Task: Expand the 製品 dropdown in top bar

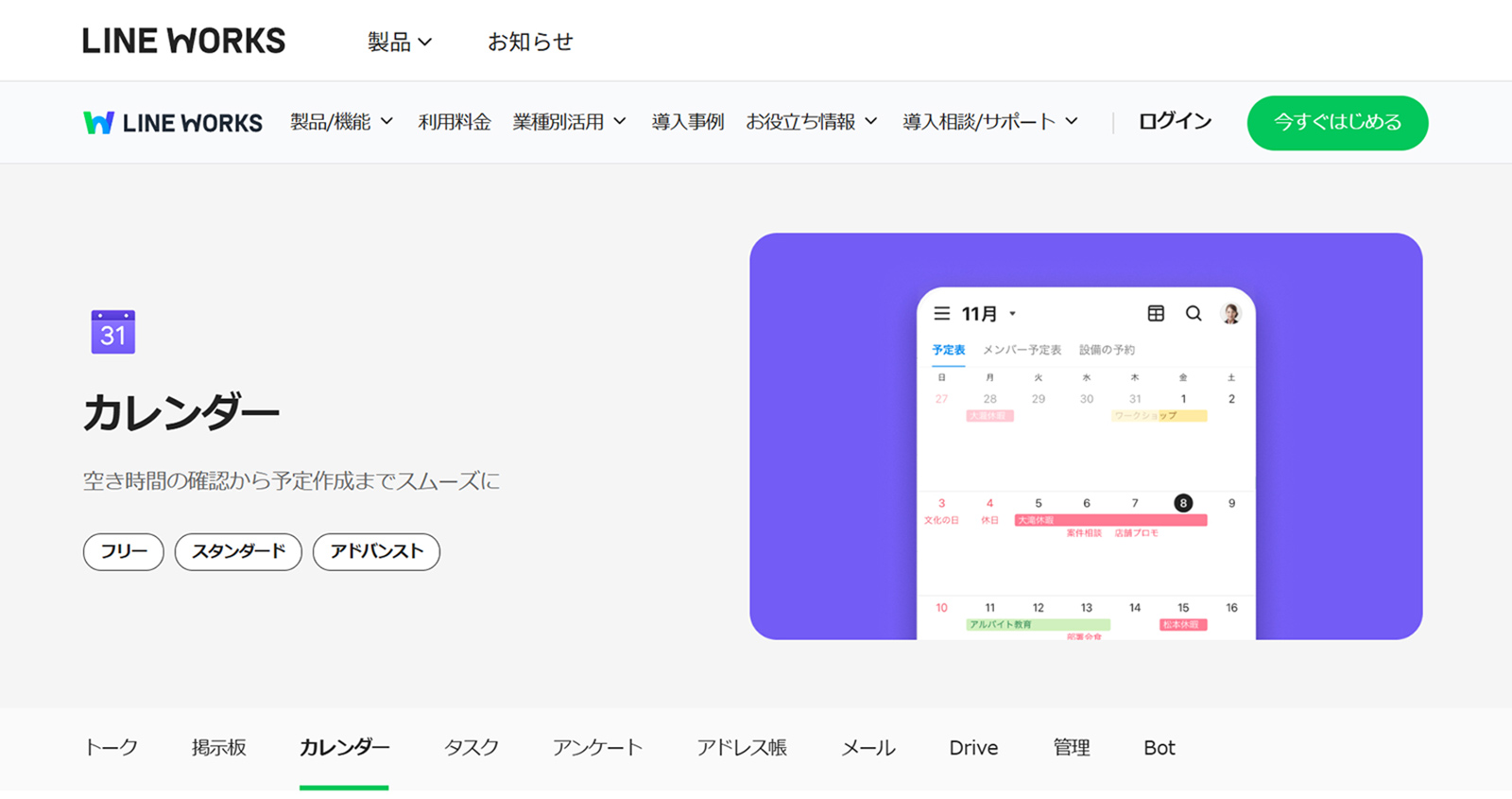Action: pyautogui.click(x=400, y=42)
